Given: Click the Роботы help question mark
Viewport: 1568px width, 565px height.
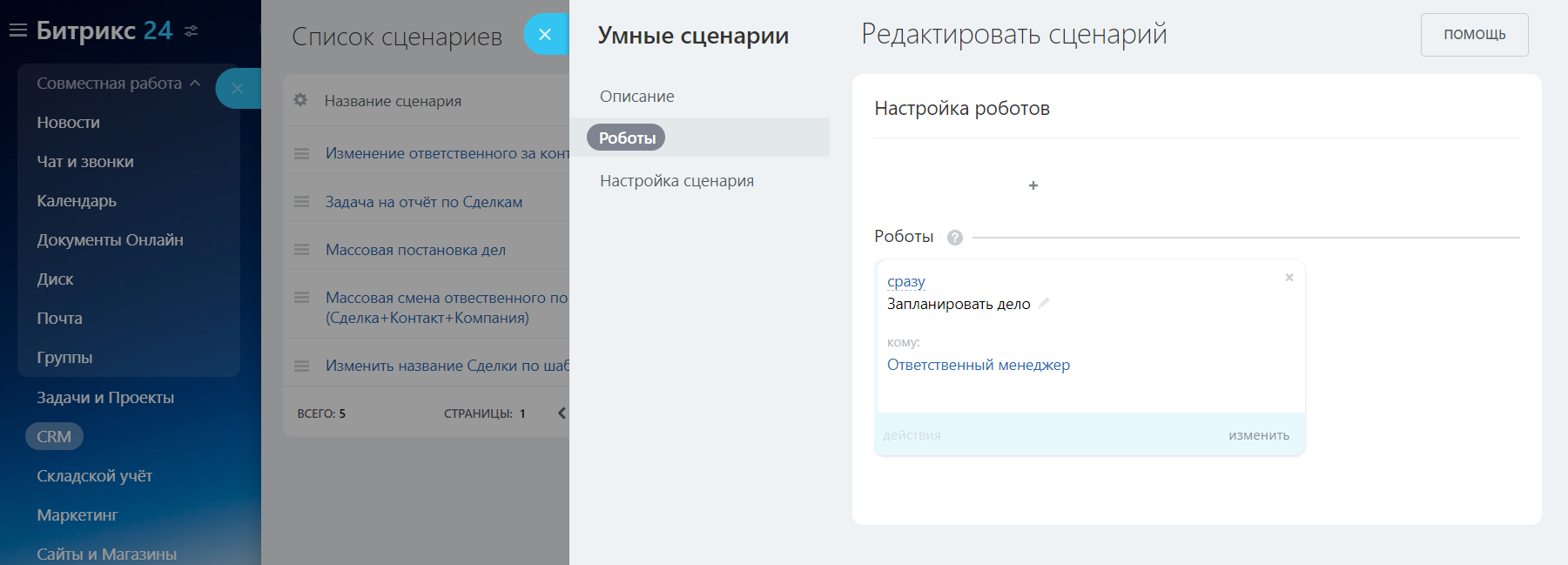Looking at the screenshot, I should pos(955,238).
